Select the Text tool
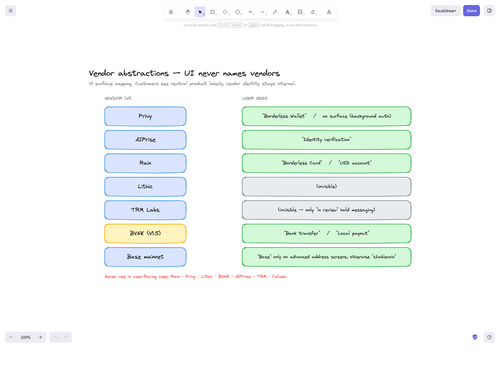Image resolution: width=500 pixels, height=375 pixels. pos(288,12)
